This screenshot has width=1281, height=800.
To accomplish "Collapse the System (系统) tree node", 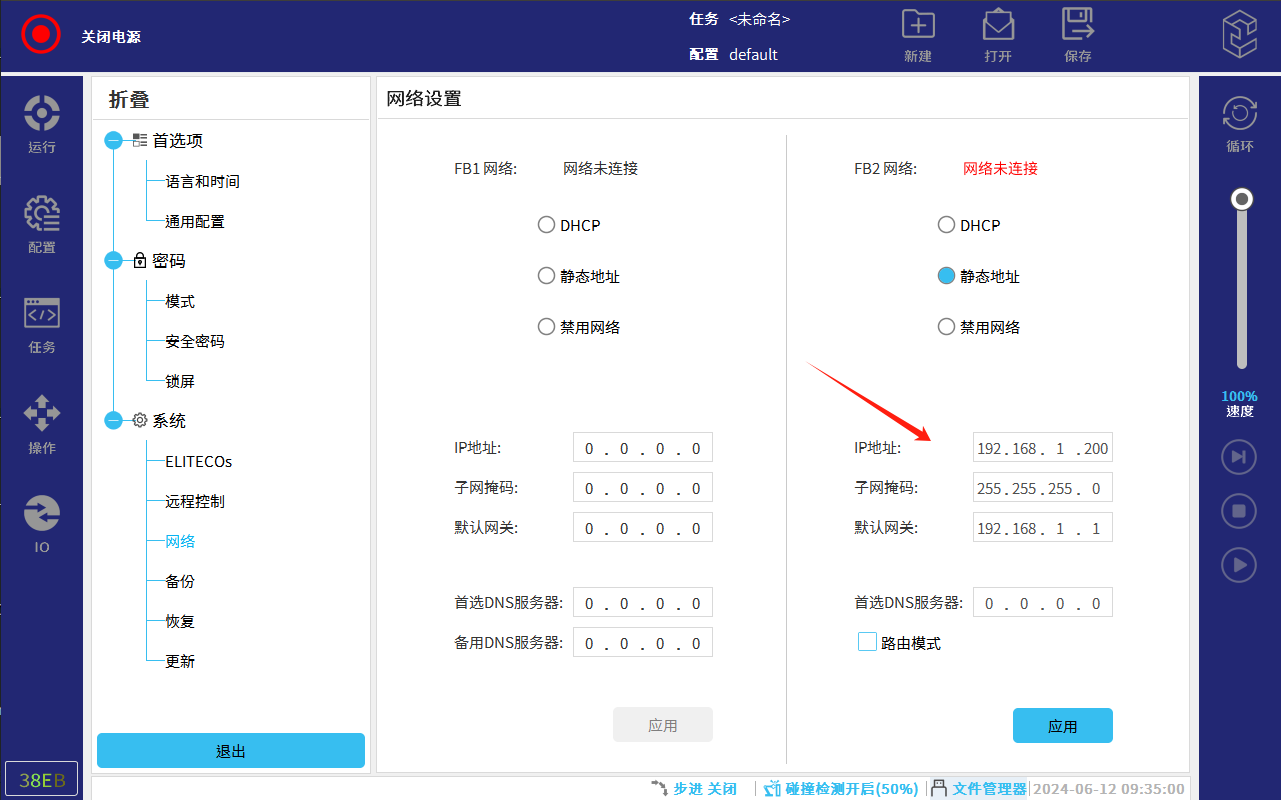I will click(113, 421).
